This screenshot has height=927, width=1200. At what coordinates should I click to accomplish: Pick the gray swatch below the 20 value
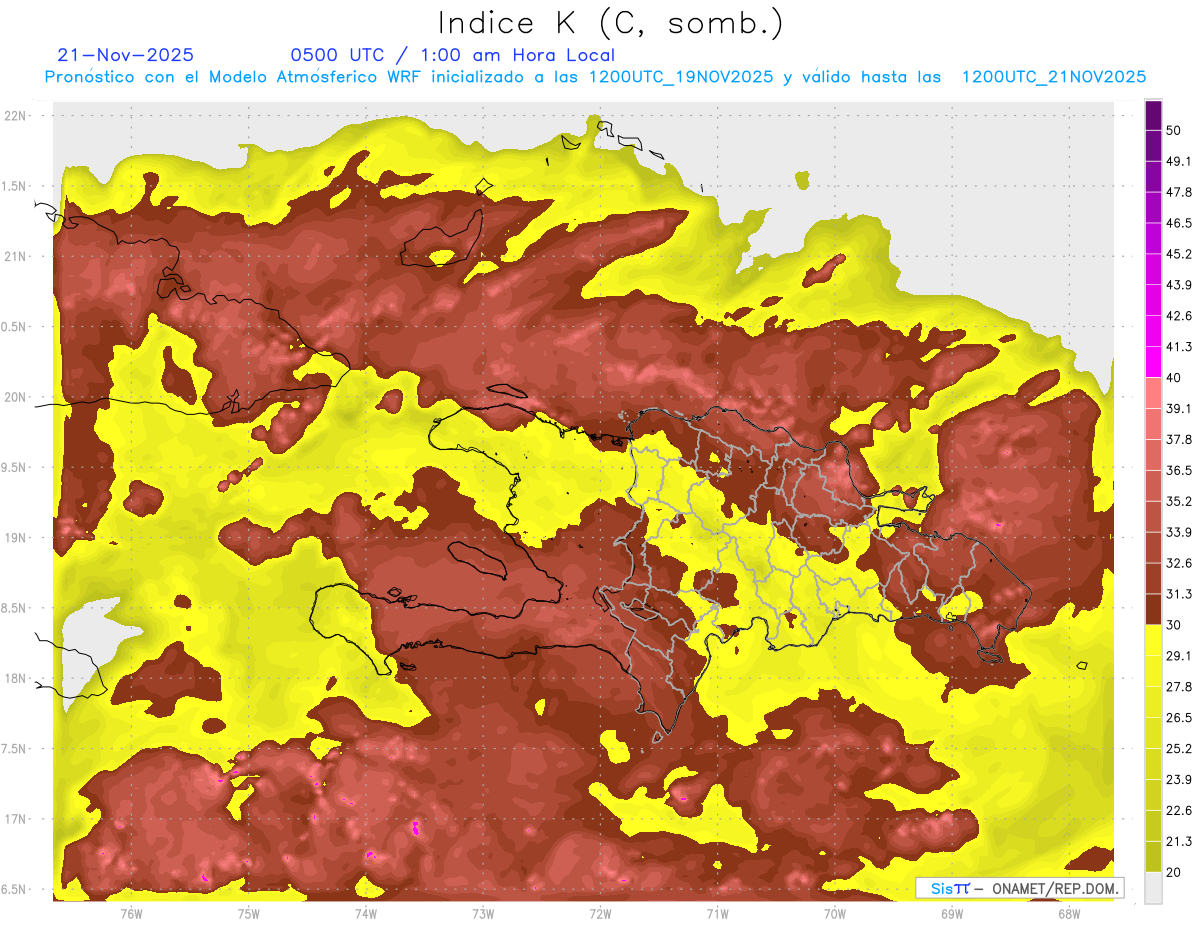[x=1154, y=888]
